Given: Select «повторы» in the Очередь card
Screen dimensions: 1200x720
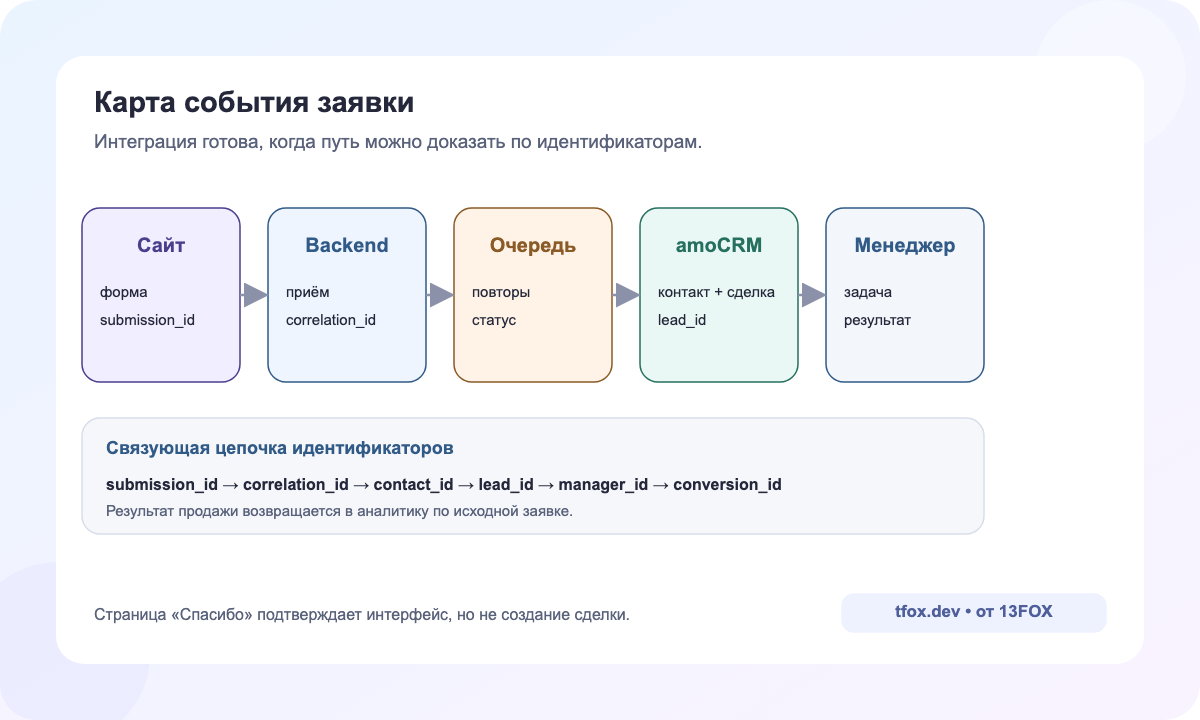Looking at the screenshot, I should click(x=501, y=292).
